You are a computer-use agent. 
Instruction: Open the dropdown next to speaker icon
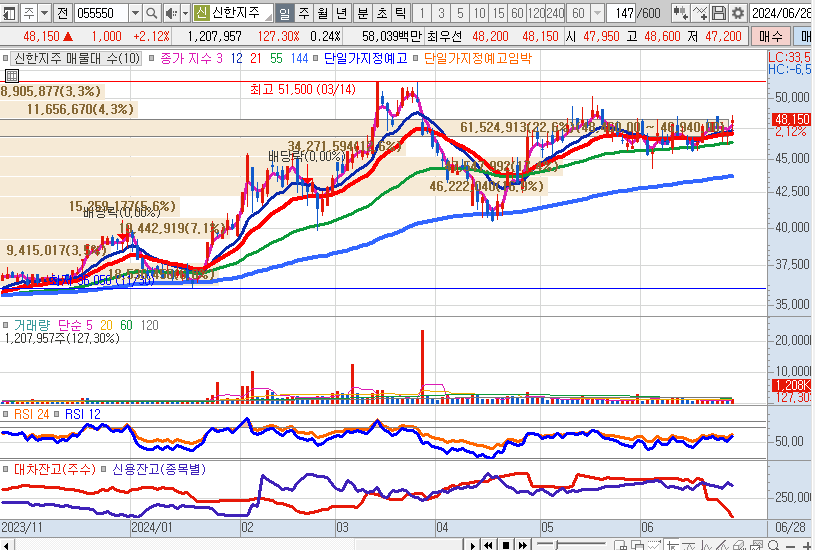(x=185, y=13)
